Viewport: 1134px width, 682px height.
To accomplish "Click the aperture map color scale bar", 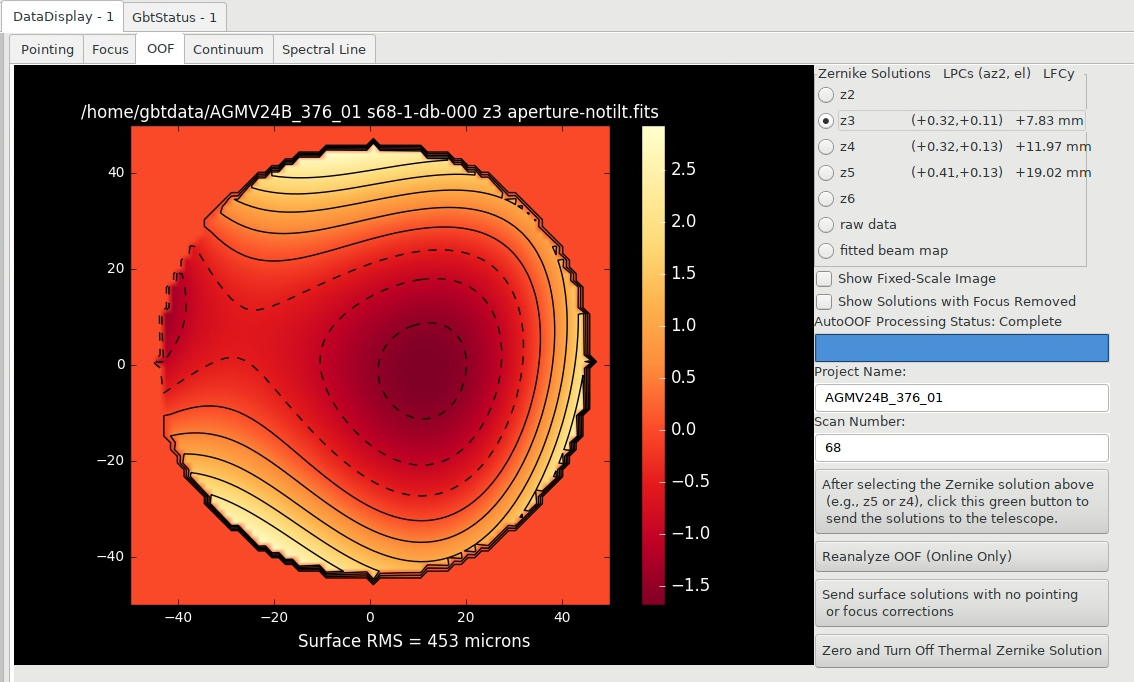I will pyautogui.click(x=653, y=365).
